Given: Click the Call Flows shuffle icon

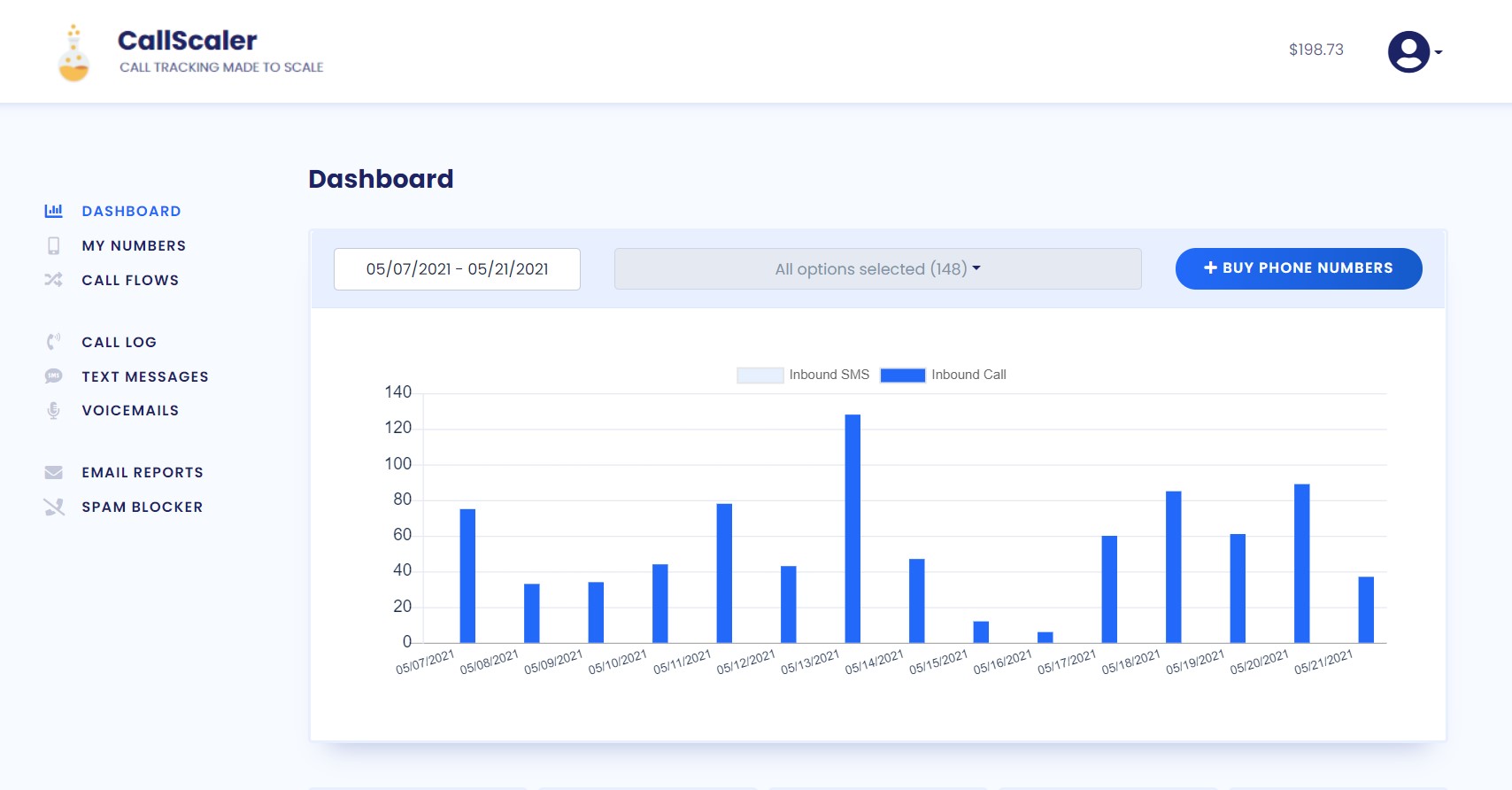Looking at the screenshot, I should pos(53,280).
